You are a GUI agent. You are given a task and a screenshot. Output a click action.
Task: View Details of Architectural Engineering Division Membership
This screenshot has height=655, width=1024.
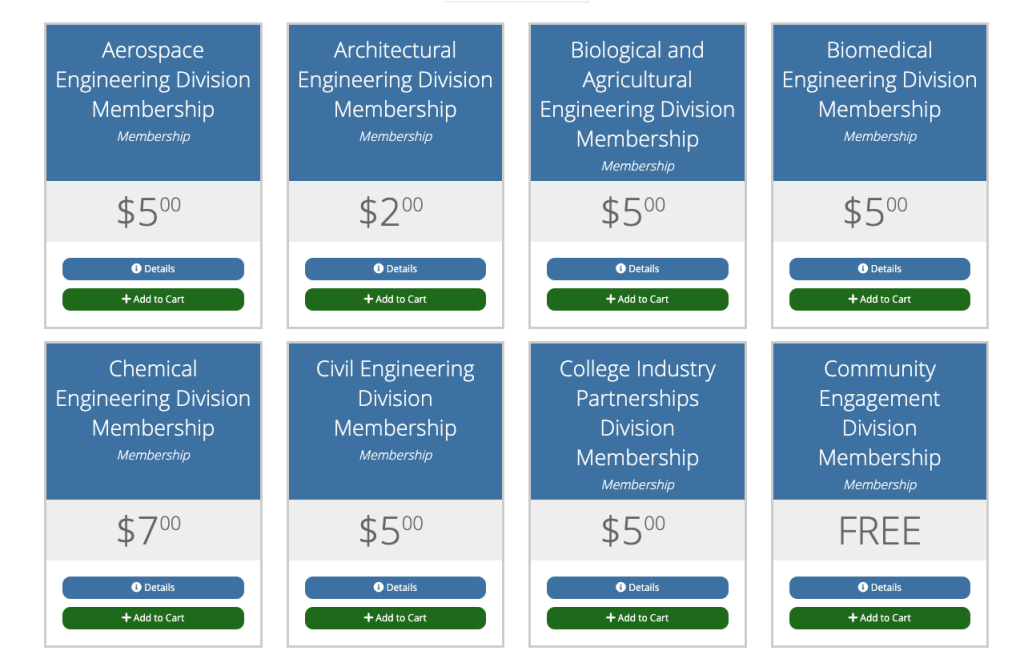395,268
